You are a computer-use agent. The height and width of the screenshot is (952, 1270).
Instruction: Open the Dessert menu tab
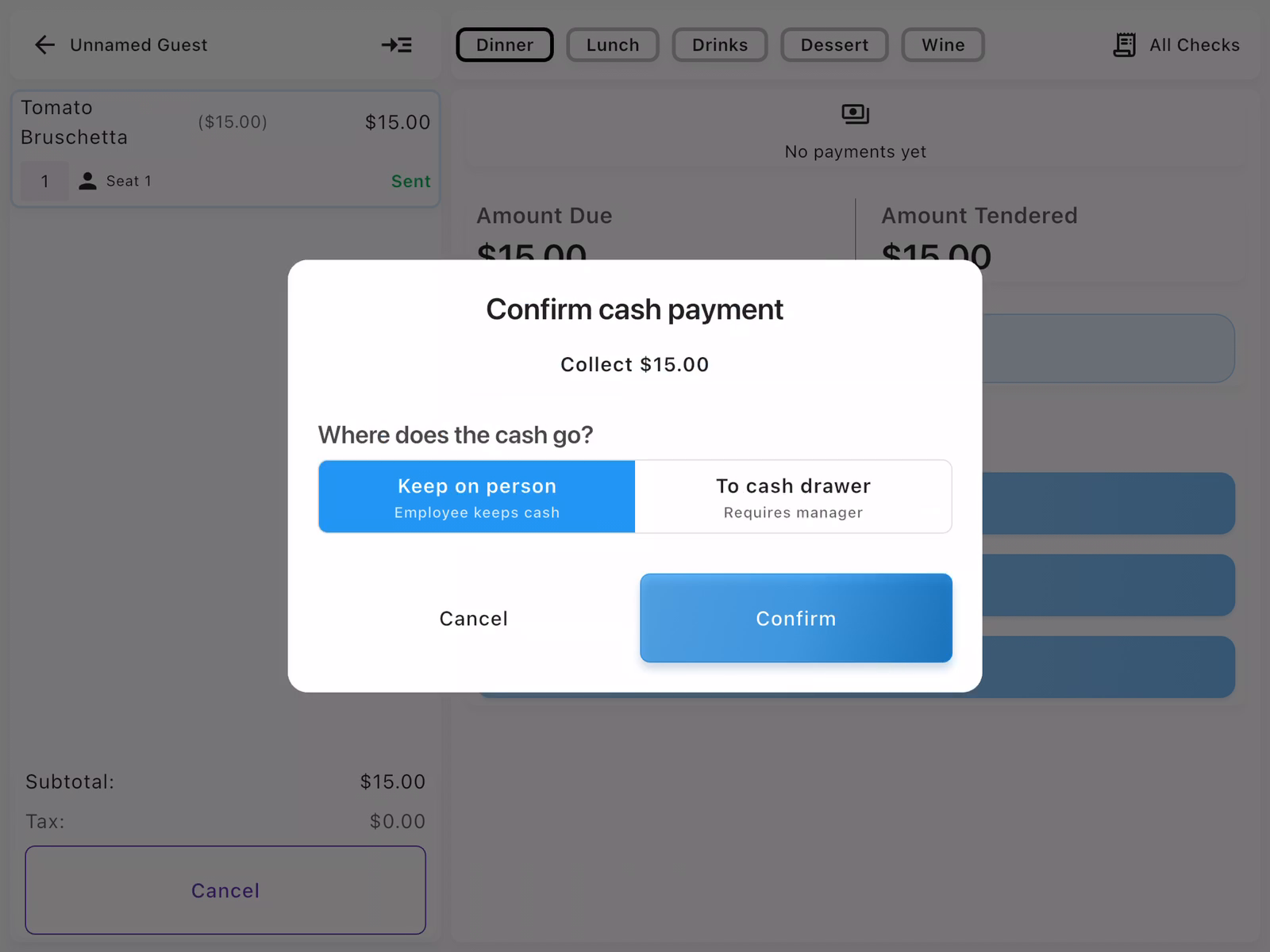834,44
